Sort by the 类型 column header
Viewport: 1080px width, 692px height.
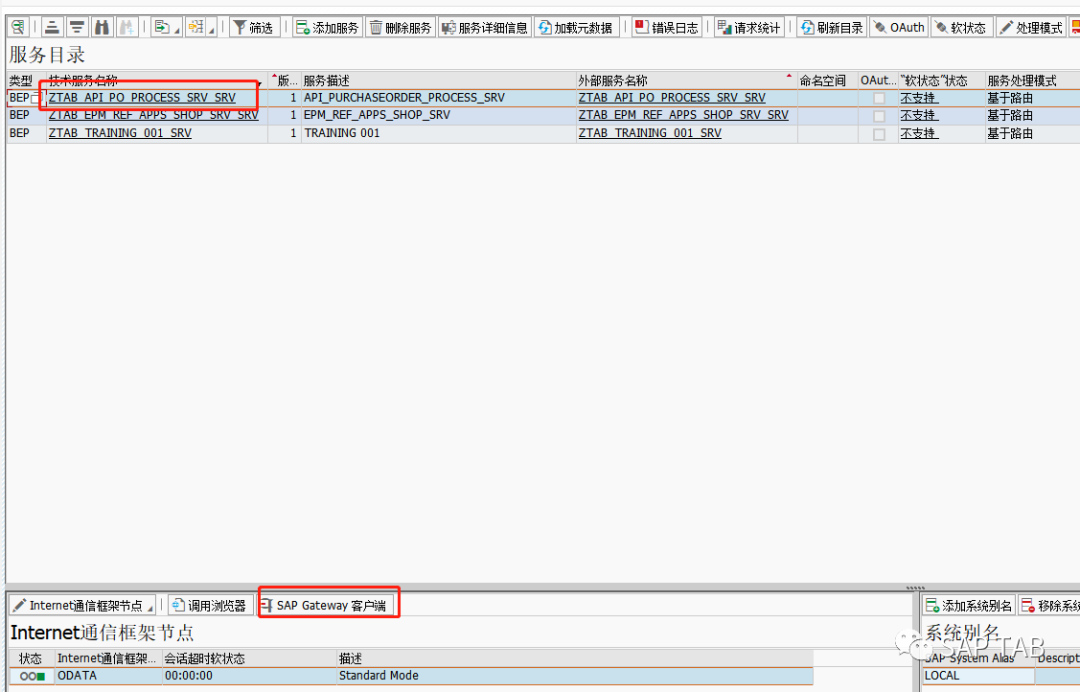pos(26,81)
